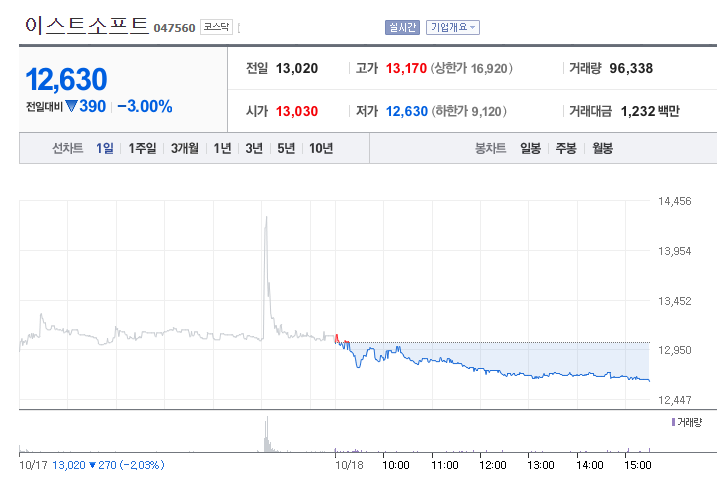Screen dimensions: 717x488
Task: Click the 11:00 time axis marker
Action: tap(444, 465)
